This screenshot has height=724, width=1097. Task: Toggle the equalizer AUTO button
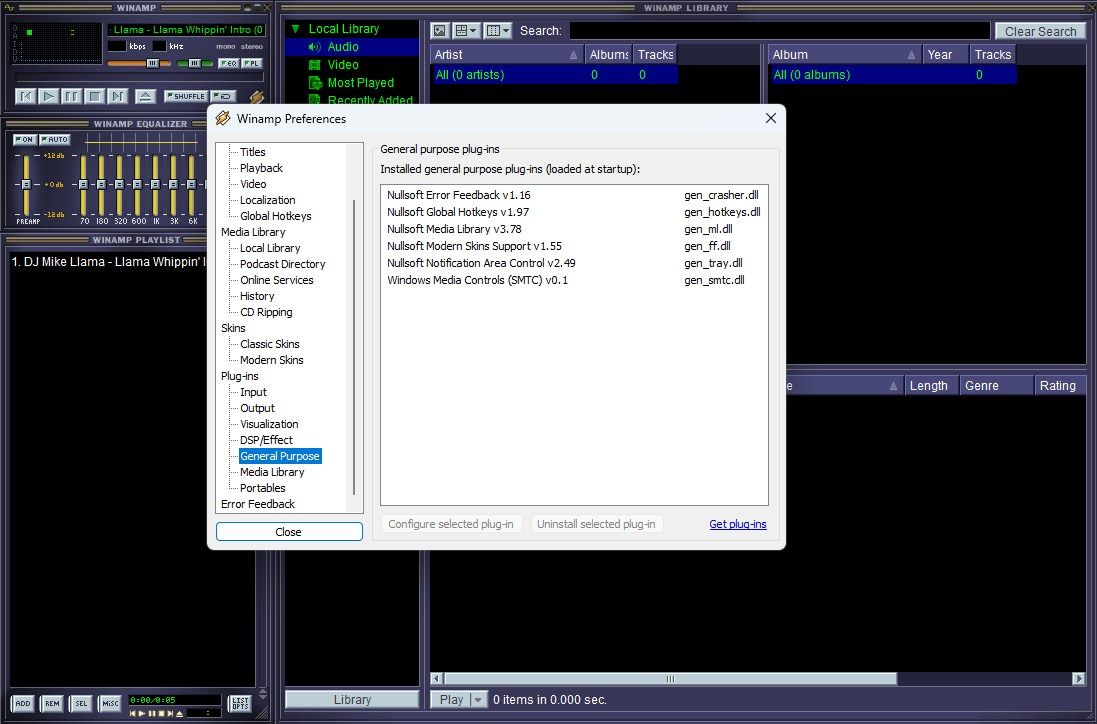pyautogui.click(x=55, y=140)
